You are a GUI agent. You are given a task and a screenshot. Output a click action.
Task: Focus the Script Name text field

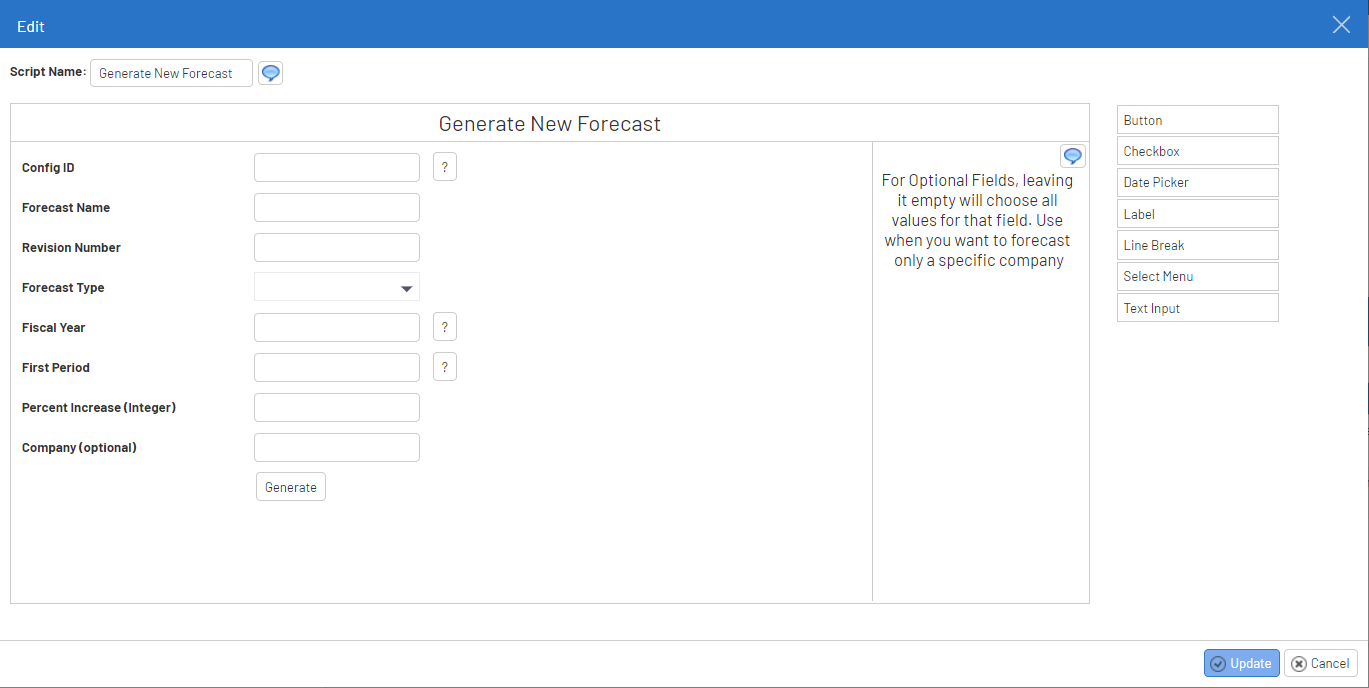pyautogui.click(x=171, y=73)
